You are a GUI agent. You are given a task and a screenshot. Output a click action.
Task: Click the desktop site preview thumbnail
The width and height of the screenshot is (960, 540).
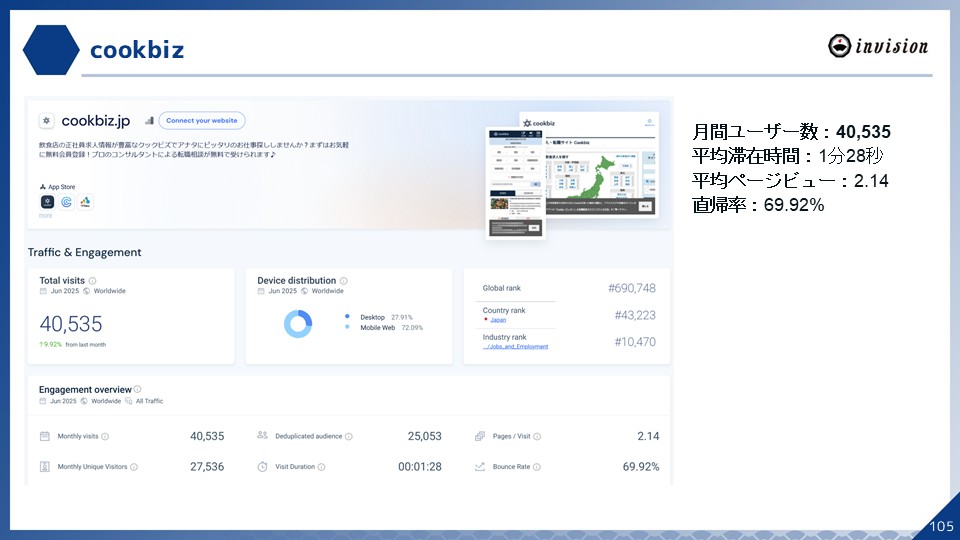click(602, 164)
